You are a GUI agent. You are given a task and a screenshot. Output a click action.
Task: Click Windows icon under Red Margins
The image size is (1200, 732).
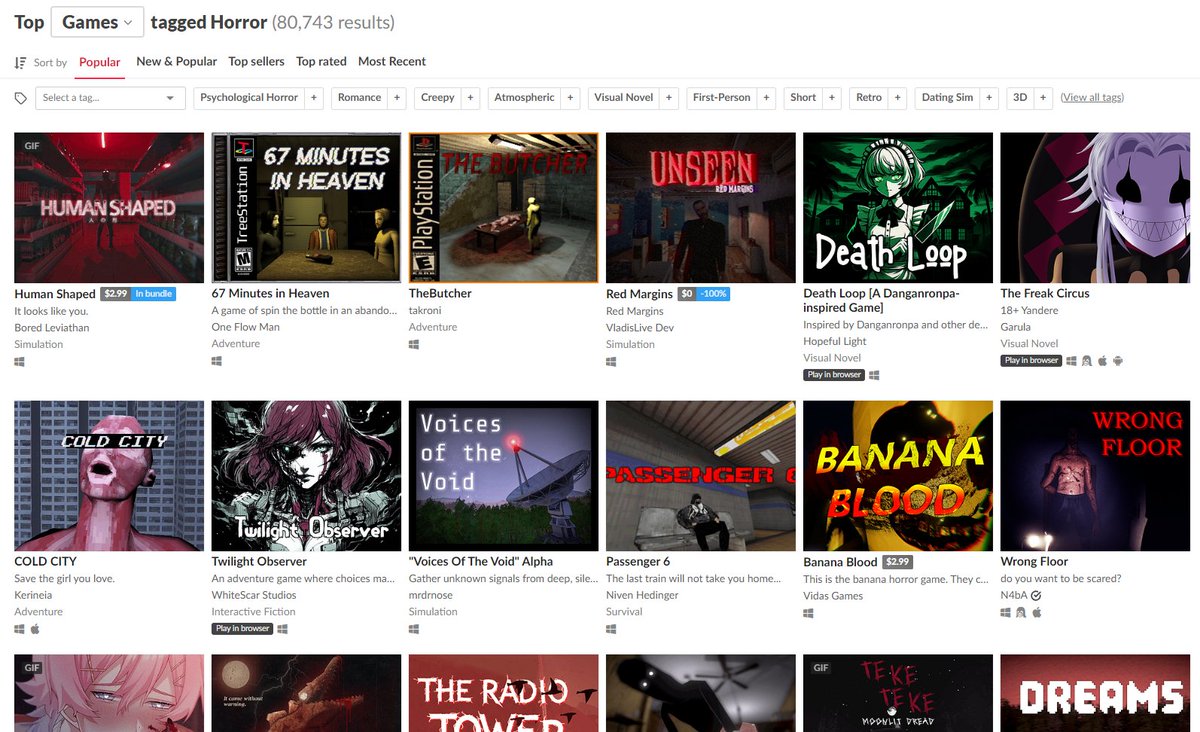(x=611, y=361)
